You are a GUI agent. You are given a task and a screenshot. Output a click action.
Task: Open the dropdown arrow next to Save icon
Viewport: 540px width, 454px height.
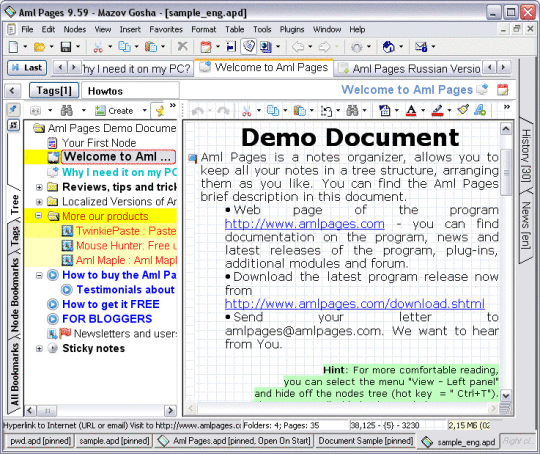point(78,46)
